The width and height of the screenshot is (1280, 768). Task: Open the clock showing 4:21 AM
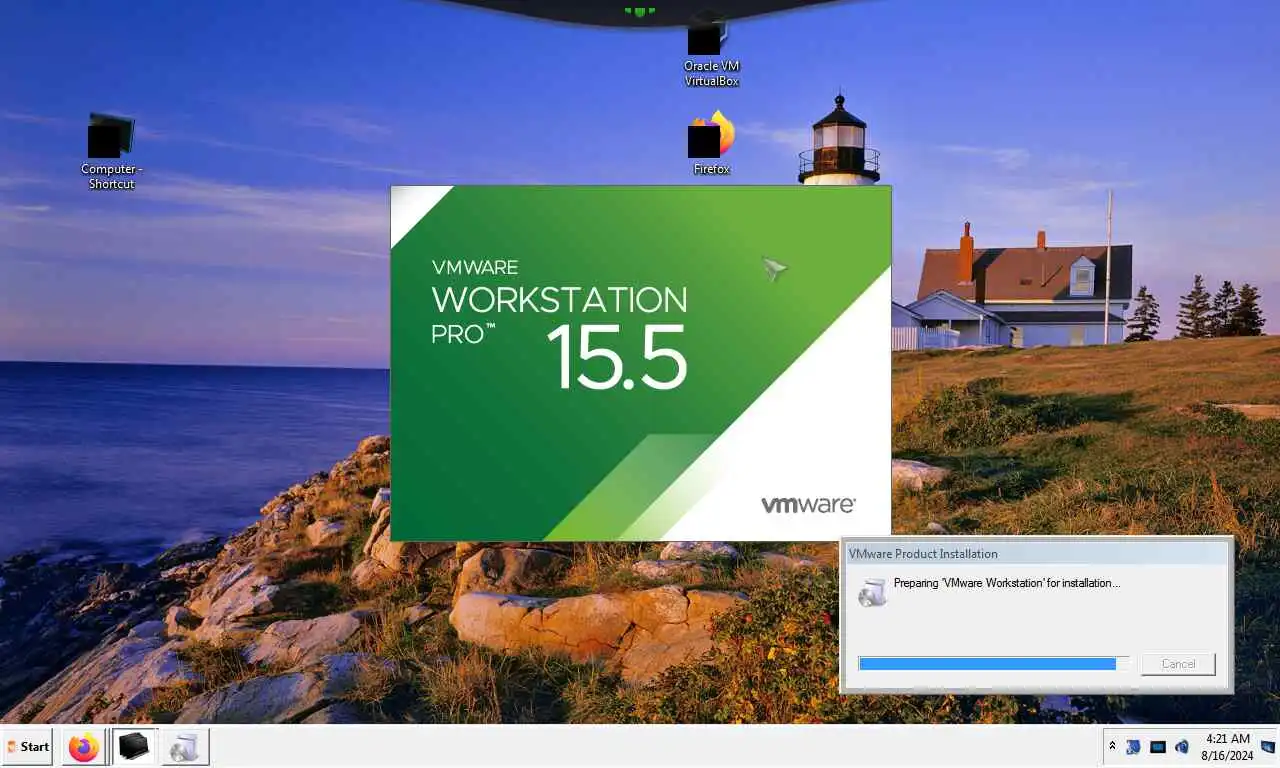pos(1227,739)
